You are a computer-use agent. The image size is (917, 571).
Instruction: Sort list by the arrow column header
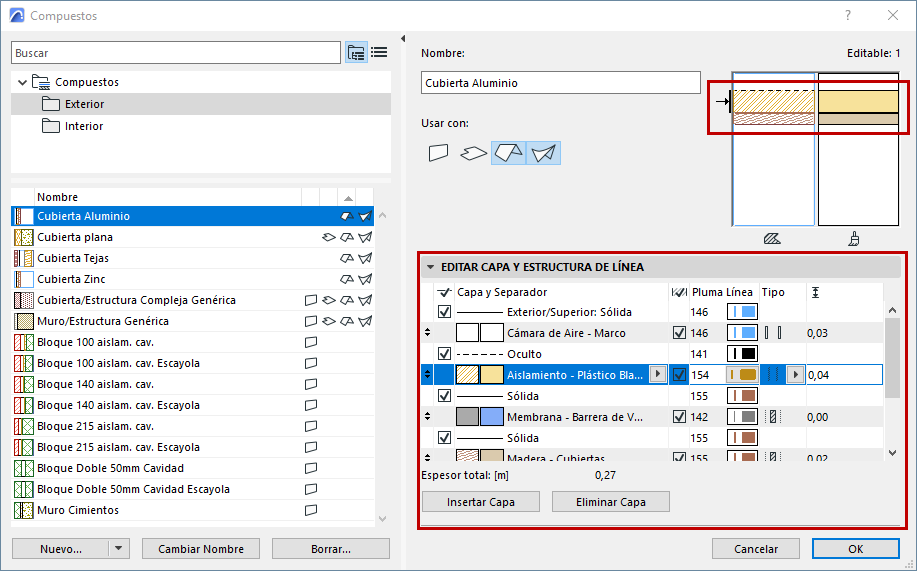click(x=347, y=197)
